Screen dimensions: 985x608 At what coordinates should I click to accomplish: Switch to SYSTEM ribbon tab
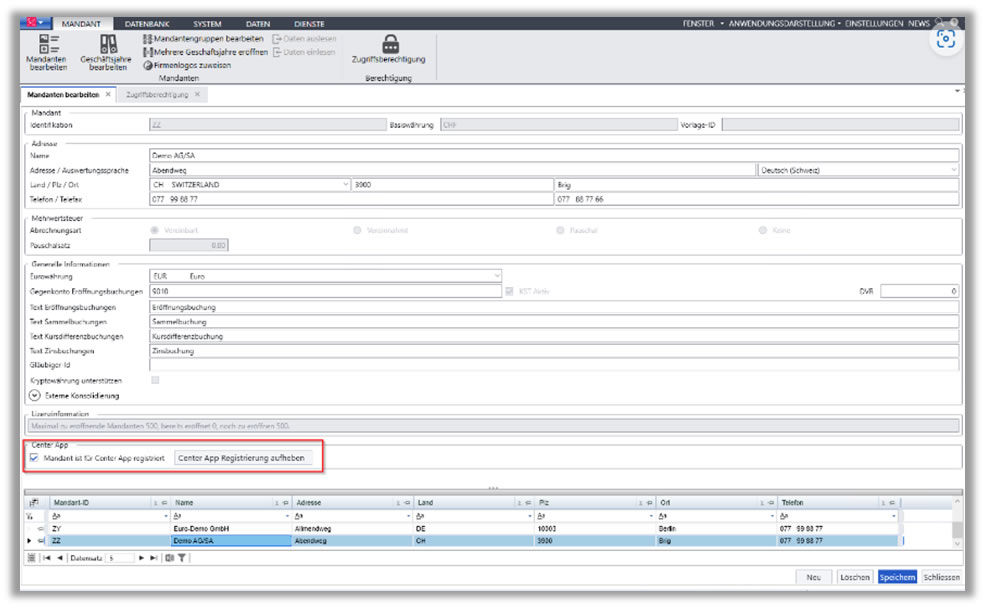pyautogui.click(x=207, y=24)
